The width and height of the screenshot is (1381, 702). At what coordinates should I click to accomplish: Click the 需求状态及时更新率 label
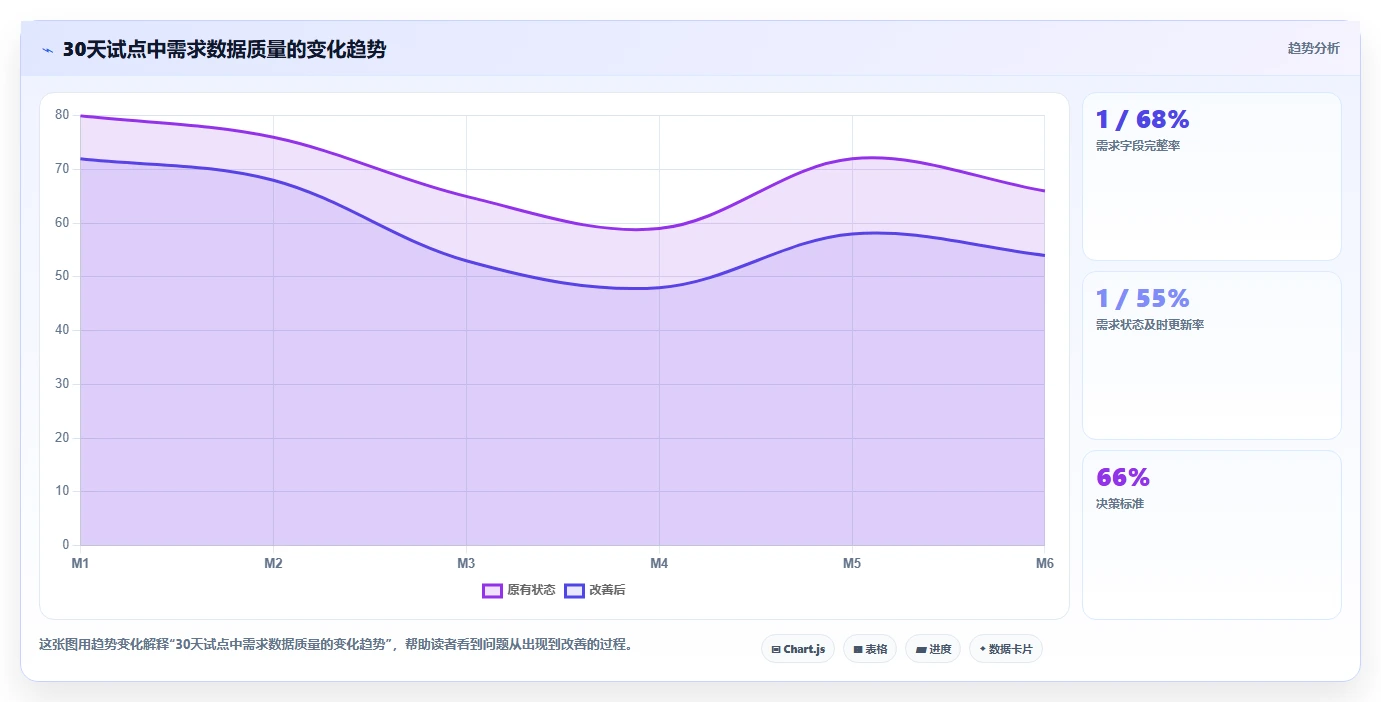click(x=1150, y=325)
